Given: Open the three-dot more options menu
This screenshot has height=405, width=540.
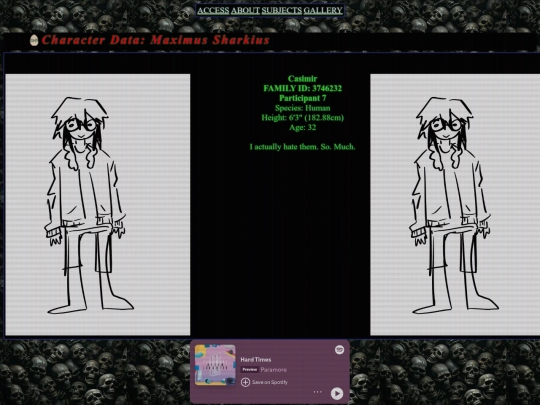Looking at the screenshot, I should 318,392.
